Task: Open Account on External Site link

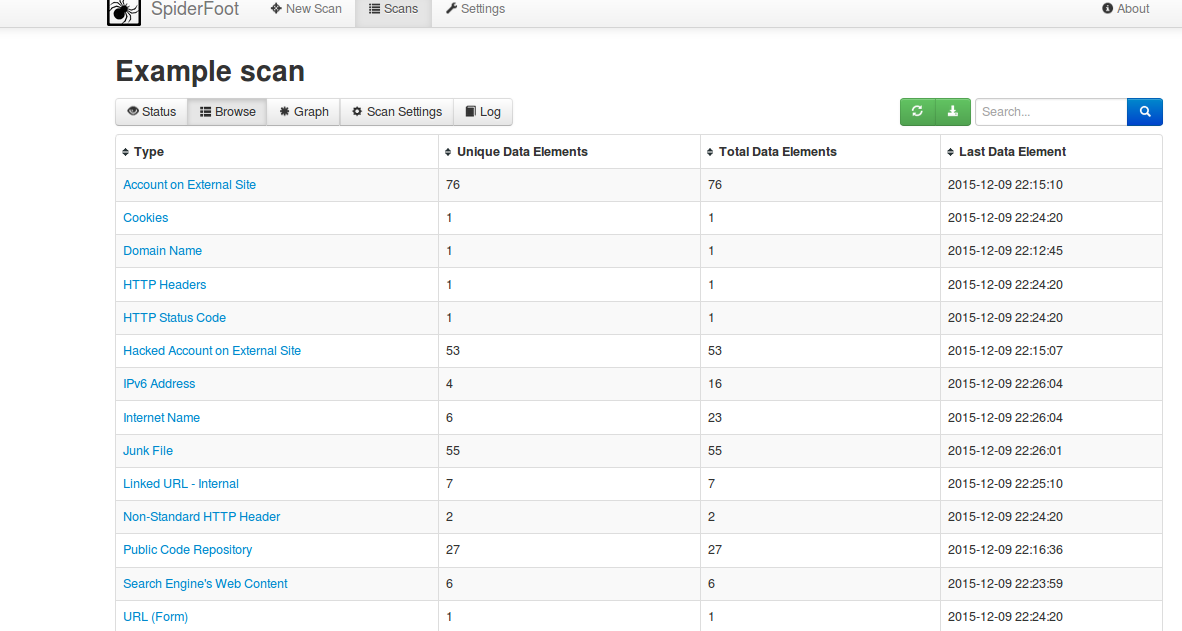Action: click(189, 185)
